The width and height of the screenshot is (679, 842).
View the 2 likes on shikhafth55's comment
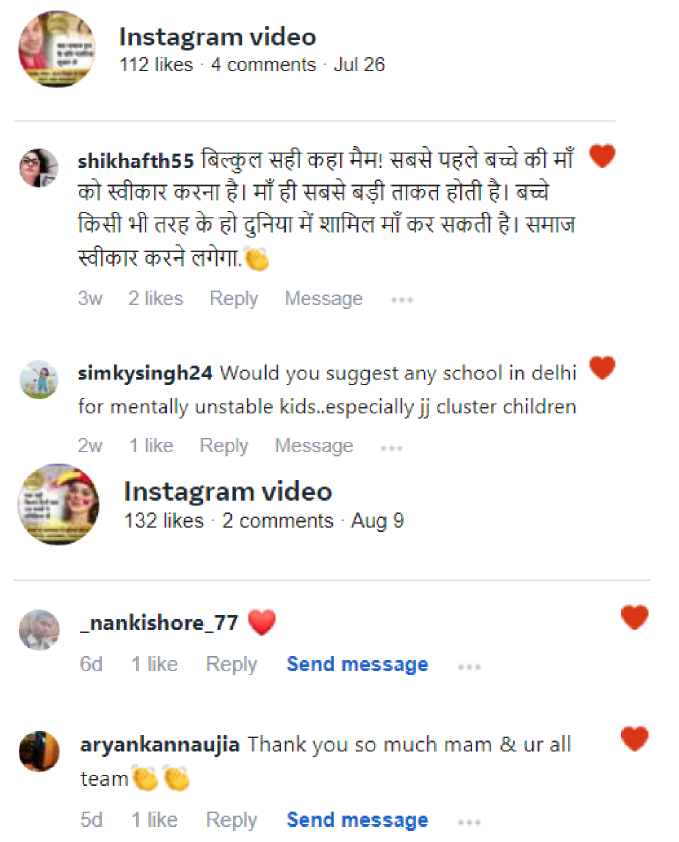pos(156,298)
